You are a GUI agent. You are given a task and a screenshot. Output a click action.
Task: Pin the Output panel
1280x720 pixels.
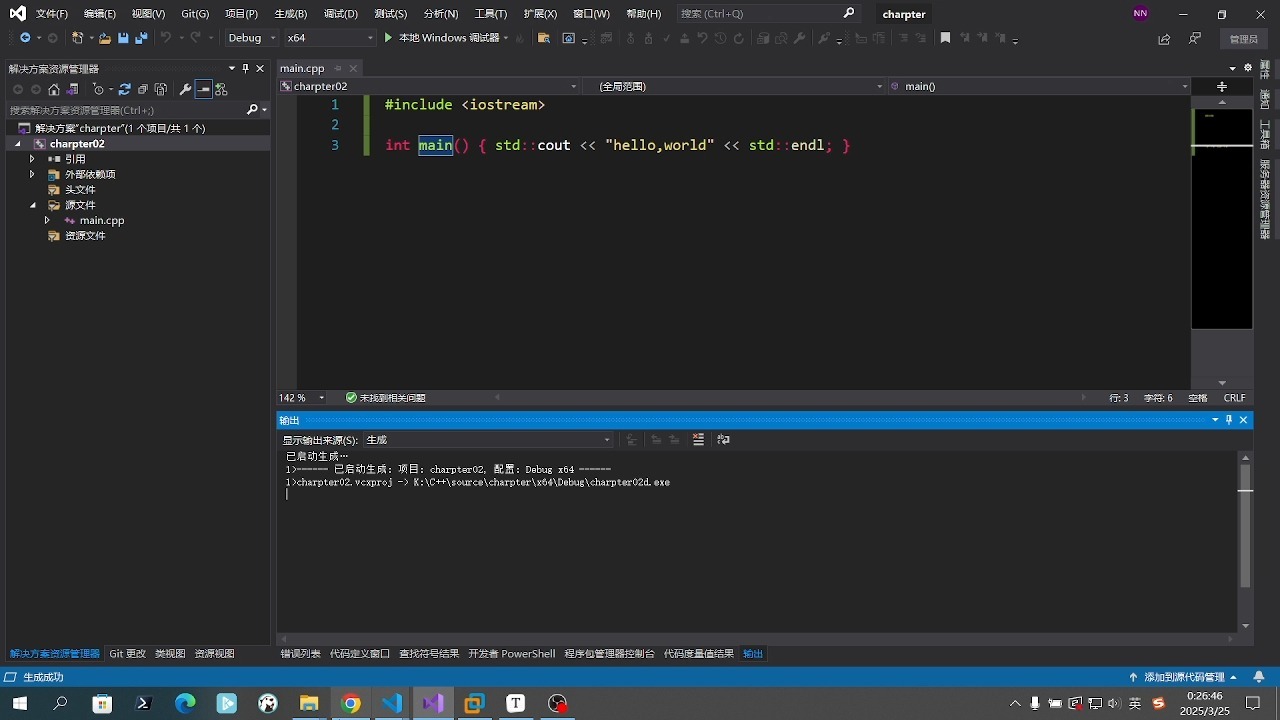pyautogui.click(x=1229, y=420)
